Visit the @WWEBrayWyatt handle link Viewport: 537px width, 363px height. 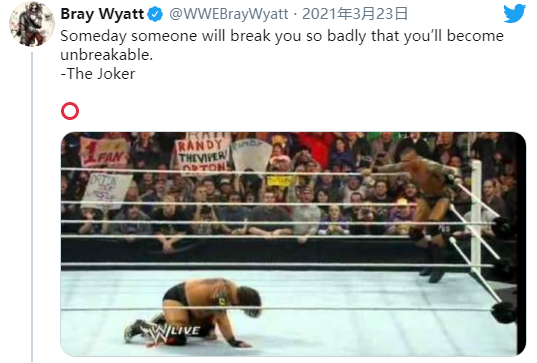point(228,14)
